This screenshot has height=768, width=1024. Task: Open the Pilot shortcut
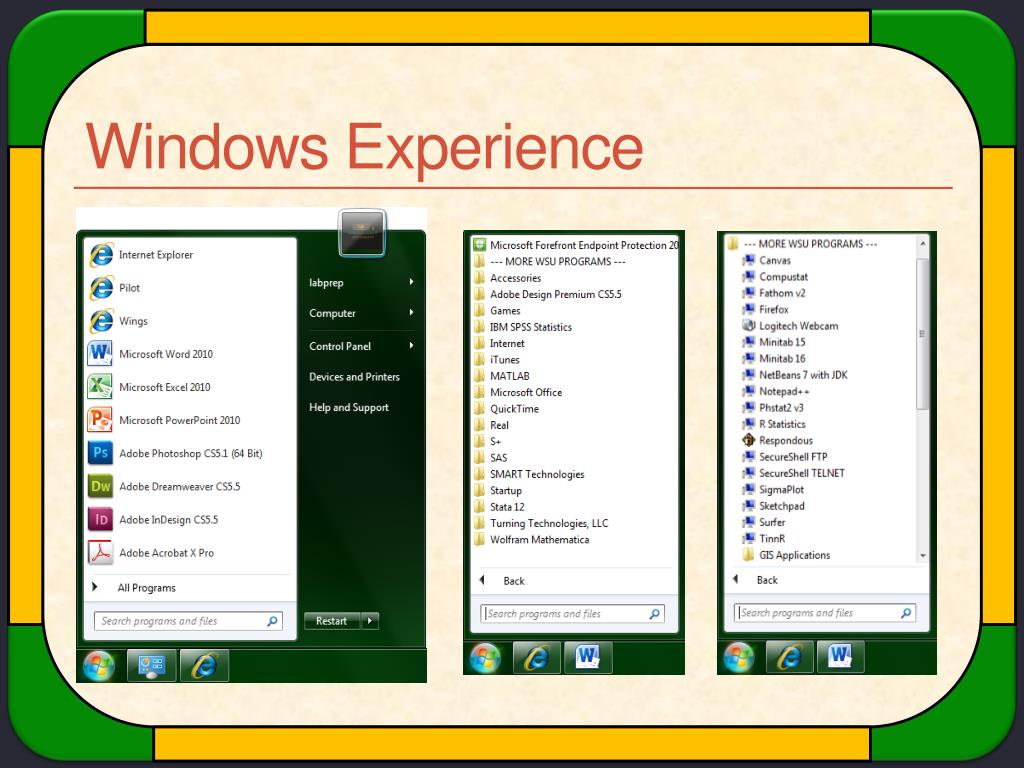tap(115, 288)
